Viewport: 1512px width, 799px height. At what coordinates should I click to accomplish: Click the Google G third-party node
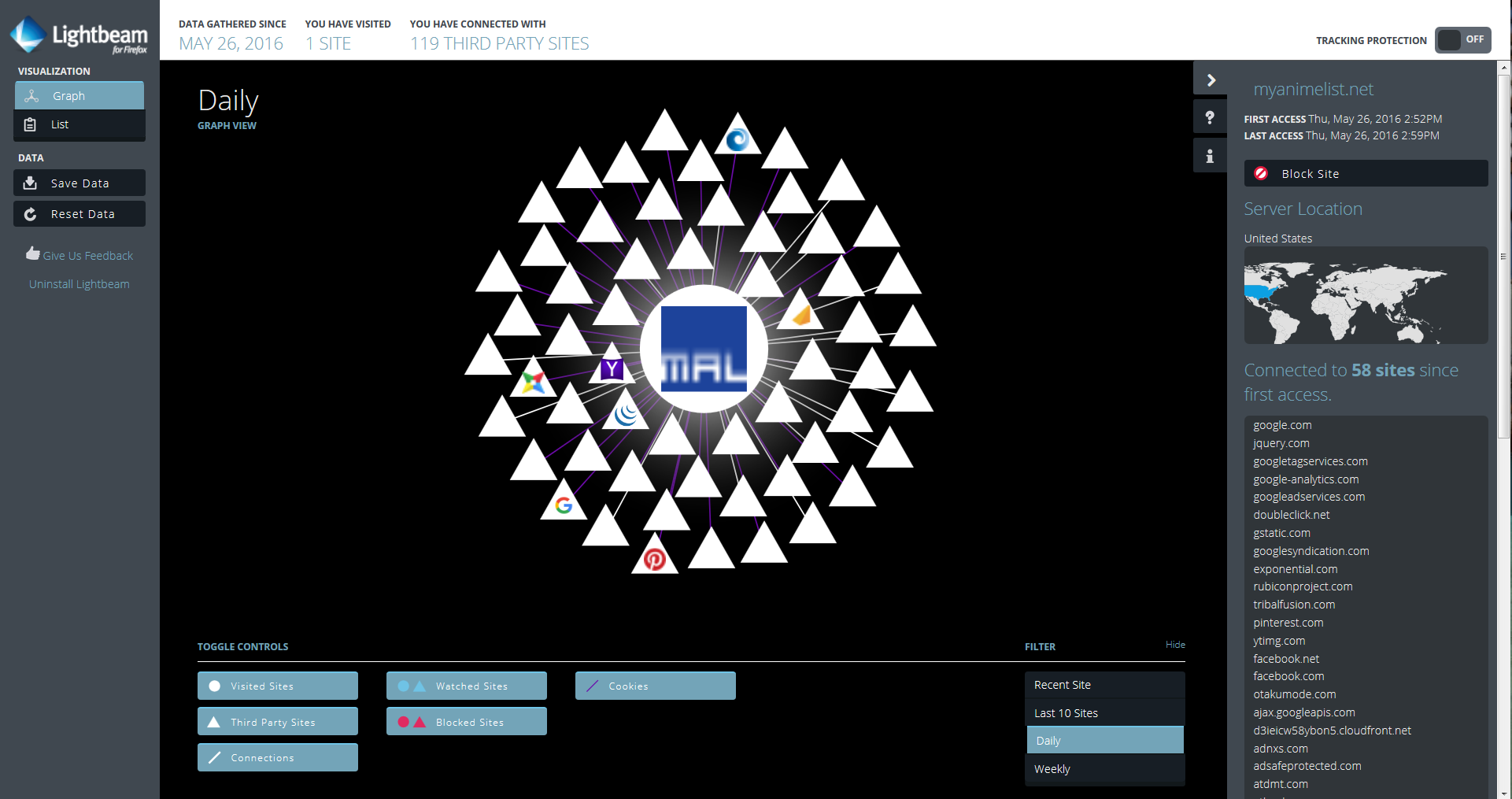pos(564,501)
